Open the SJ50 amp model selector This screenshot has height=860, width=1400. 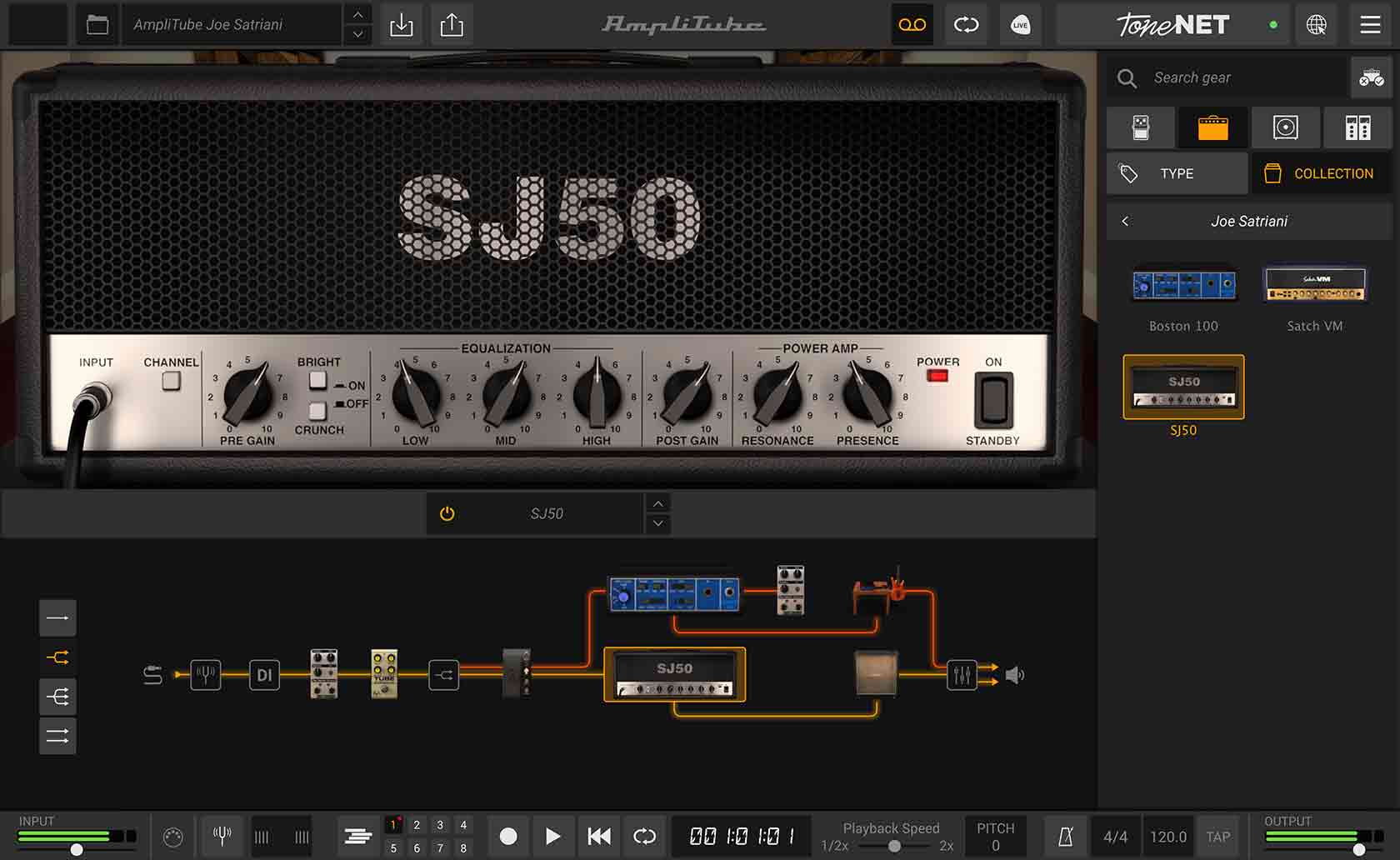coord(547,513)
